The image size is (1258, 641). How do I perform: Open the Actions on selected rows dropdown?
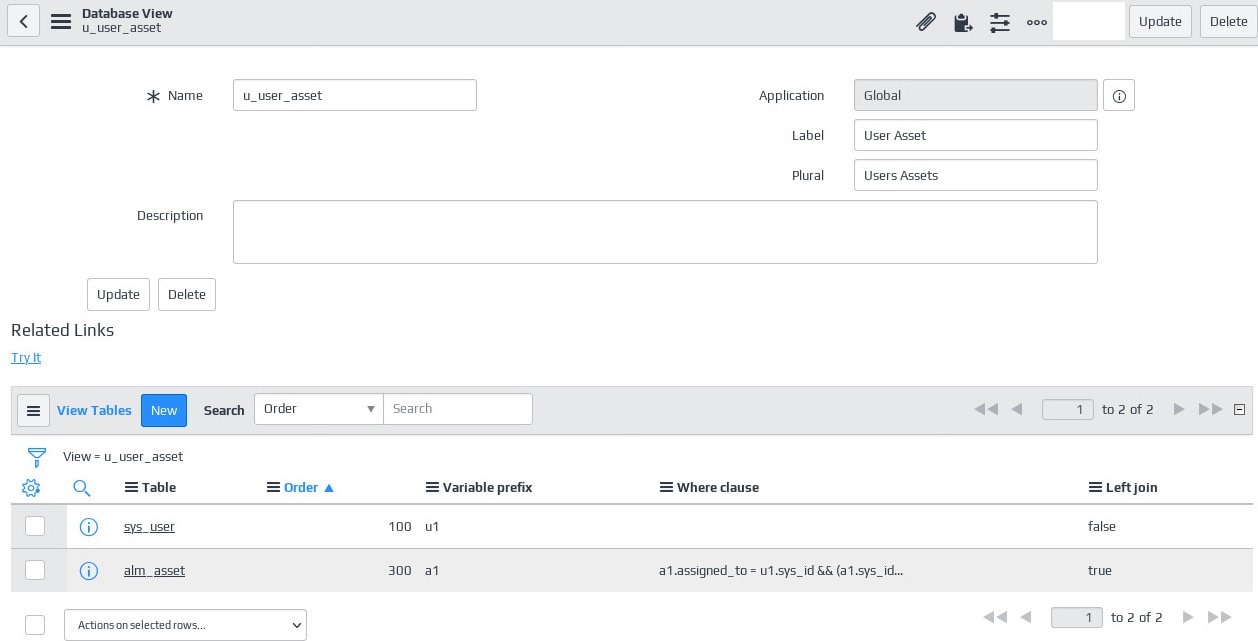185,625
